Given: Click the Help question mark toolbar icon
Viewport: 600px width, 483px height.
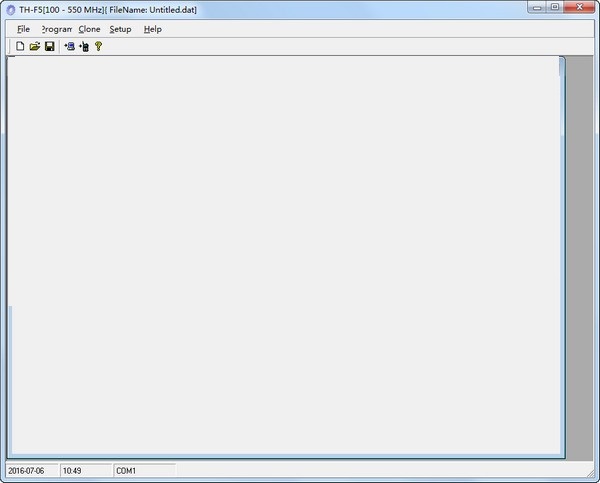Looking at the screenshot, I should 98,46.
